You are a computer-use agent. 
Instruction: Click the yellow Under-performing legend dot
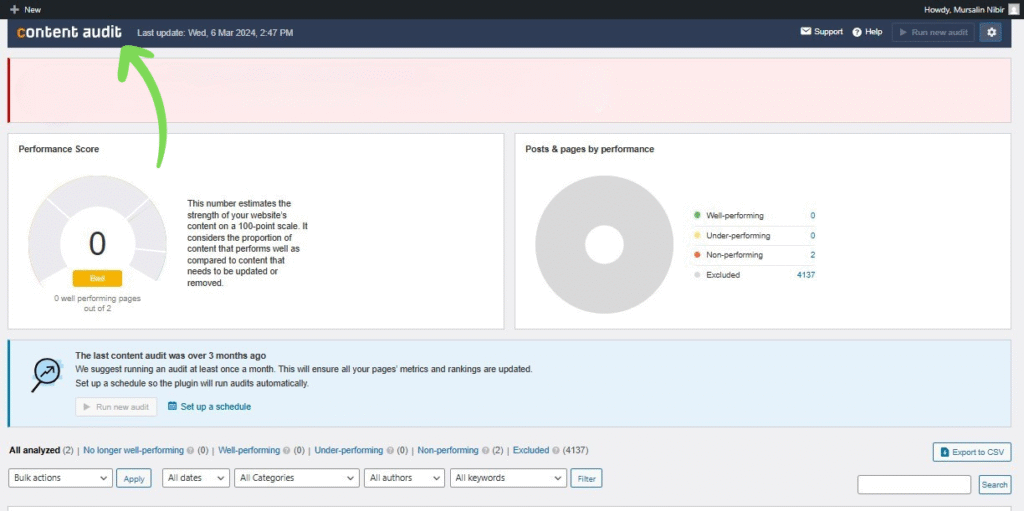[x=697, y=235]
